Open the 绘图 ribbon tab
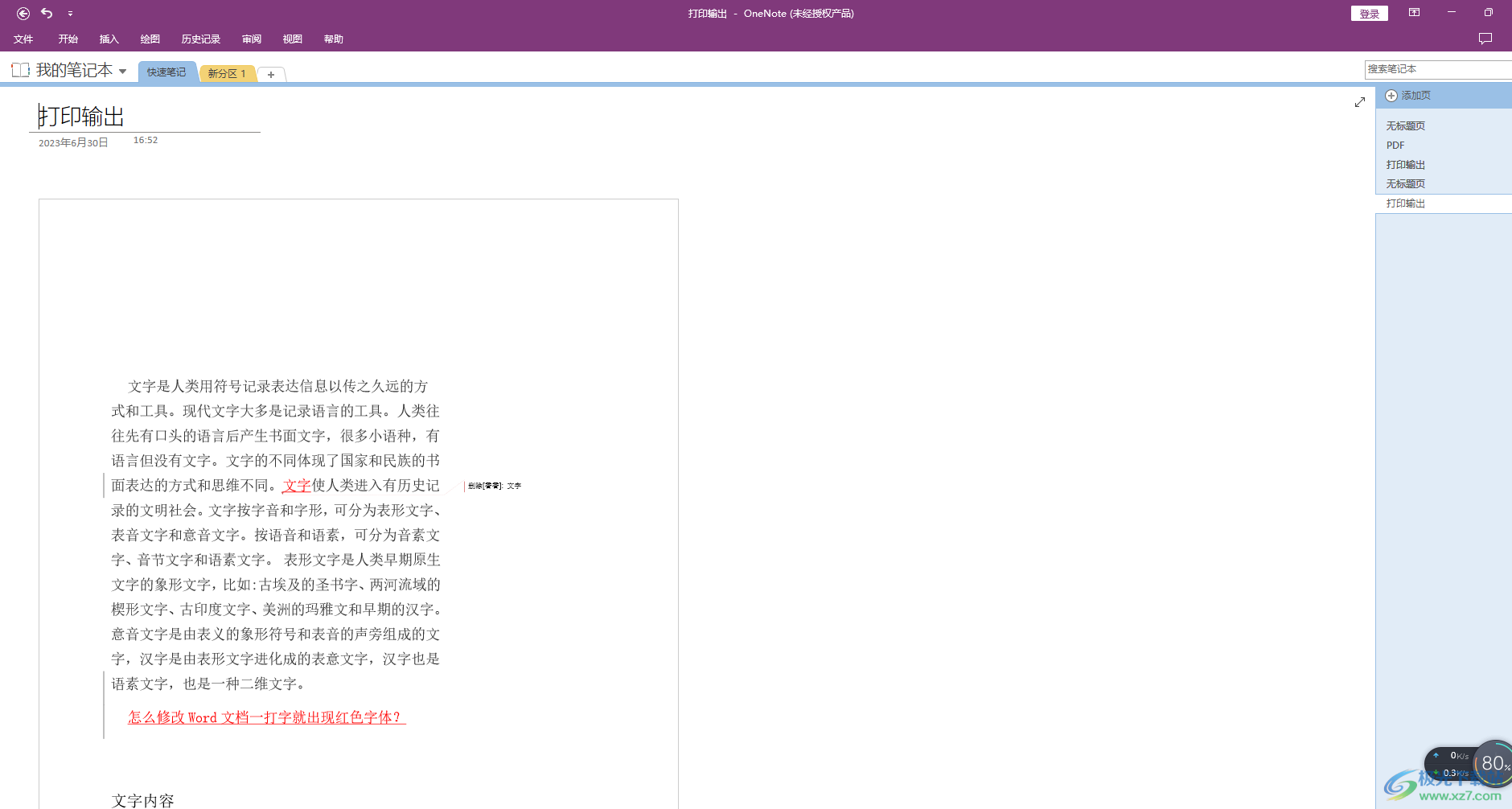 pos(150,39)
